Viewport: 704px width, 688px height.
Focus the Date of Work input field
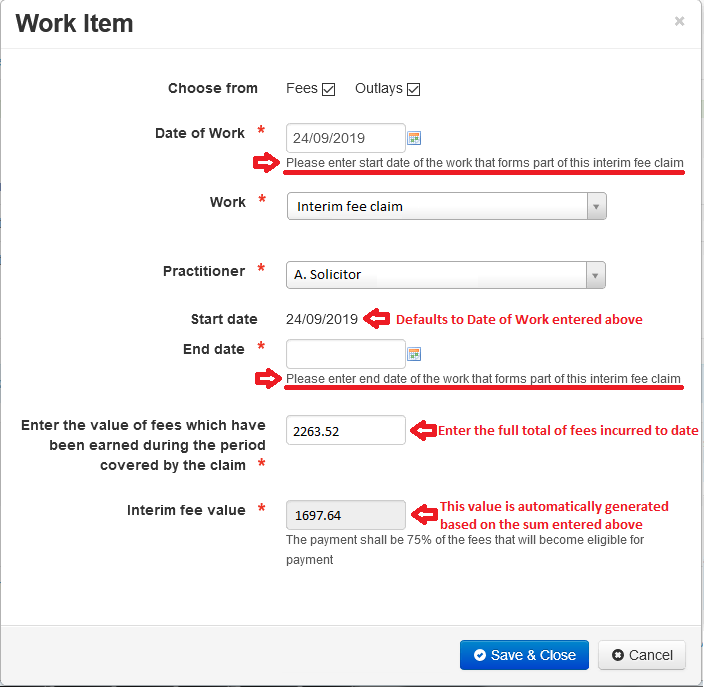click(346, 138)
